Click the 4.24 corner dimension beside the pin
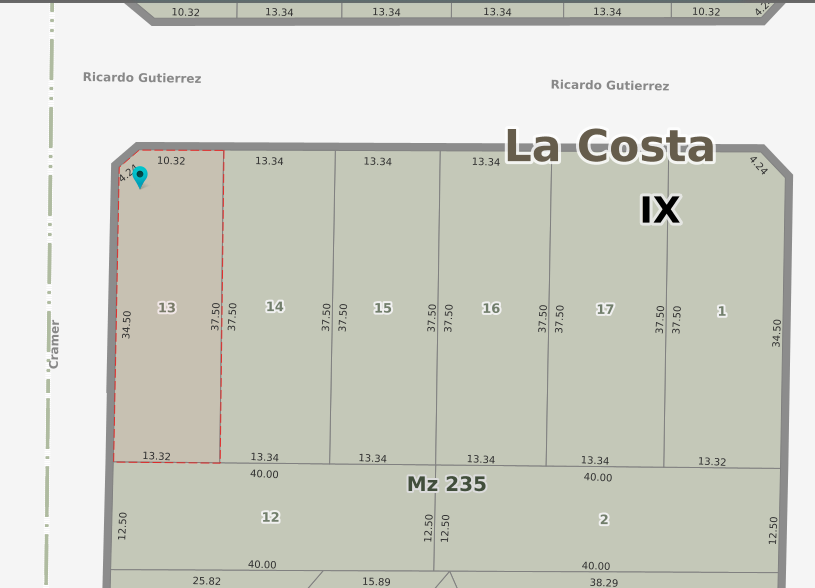The width and height of the screenshot is (815, 588). 127,173
